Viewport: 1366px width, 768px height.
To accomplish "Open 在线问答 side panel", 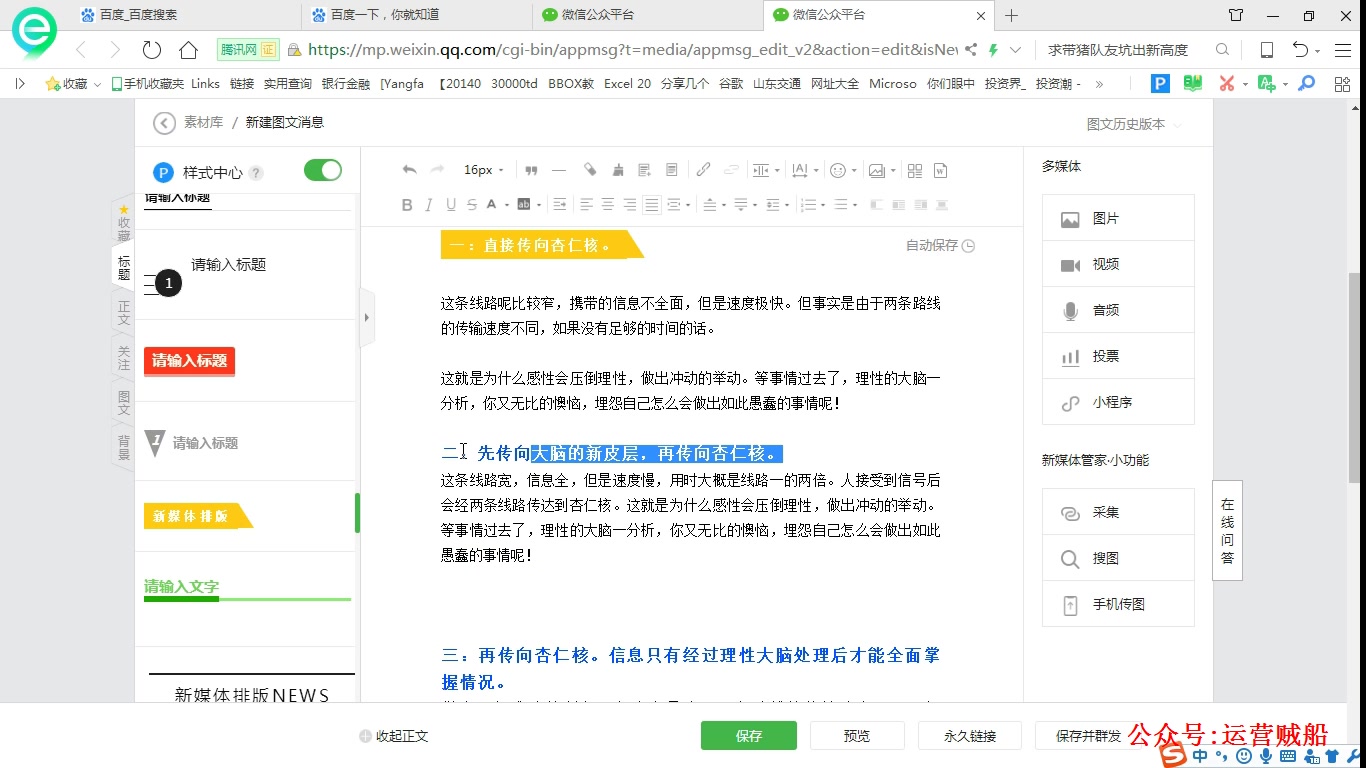I will (1227, 531).
